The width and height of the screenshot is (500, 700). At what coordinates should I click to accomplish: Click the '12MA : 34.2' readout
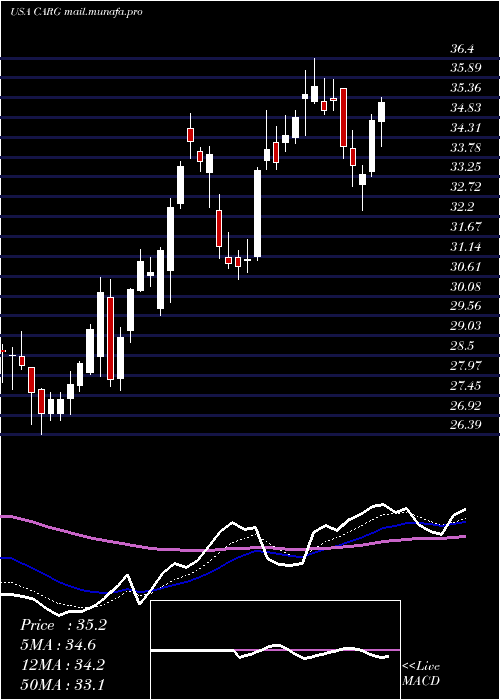[62, 664]
